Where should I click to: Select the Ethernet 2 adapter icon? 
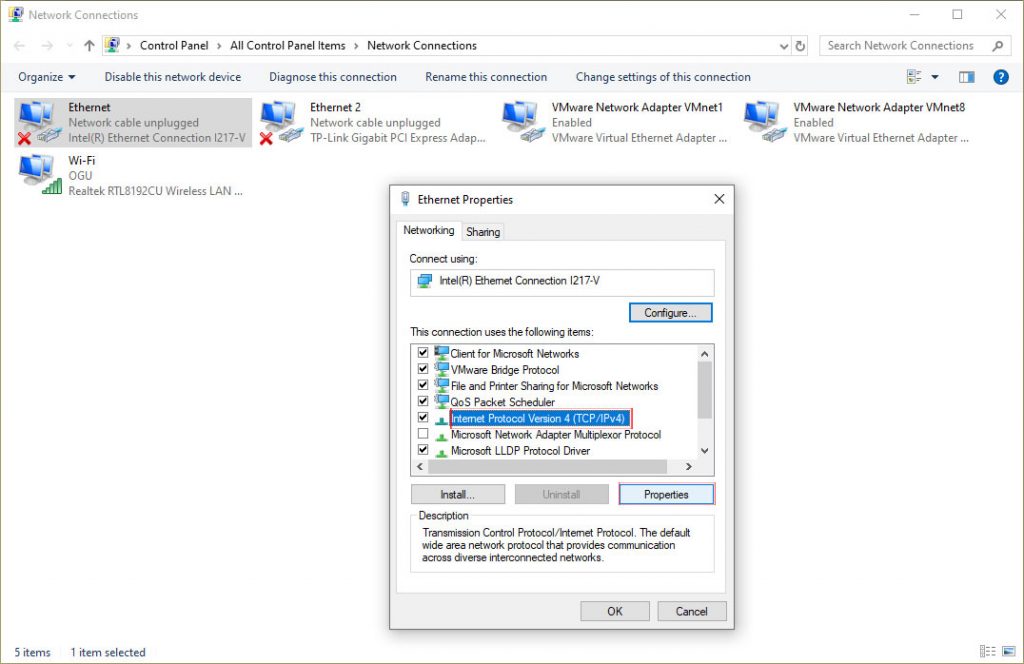281,122
